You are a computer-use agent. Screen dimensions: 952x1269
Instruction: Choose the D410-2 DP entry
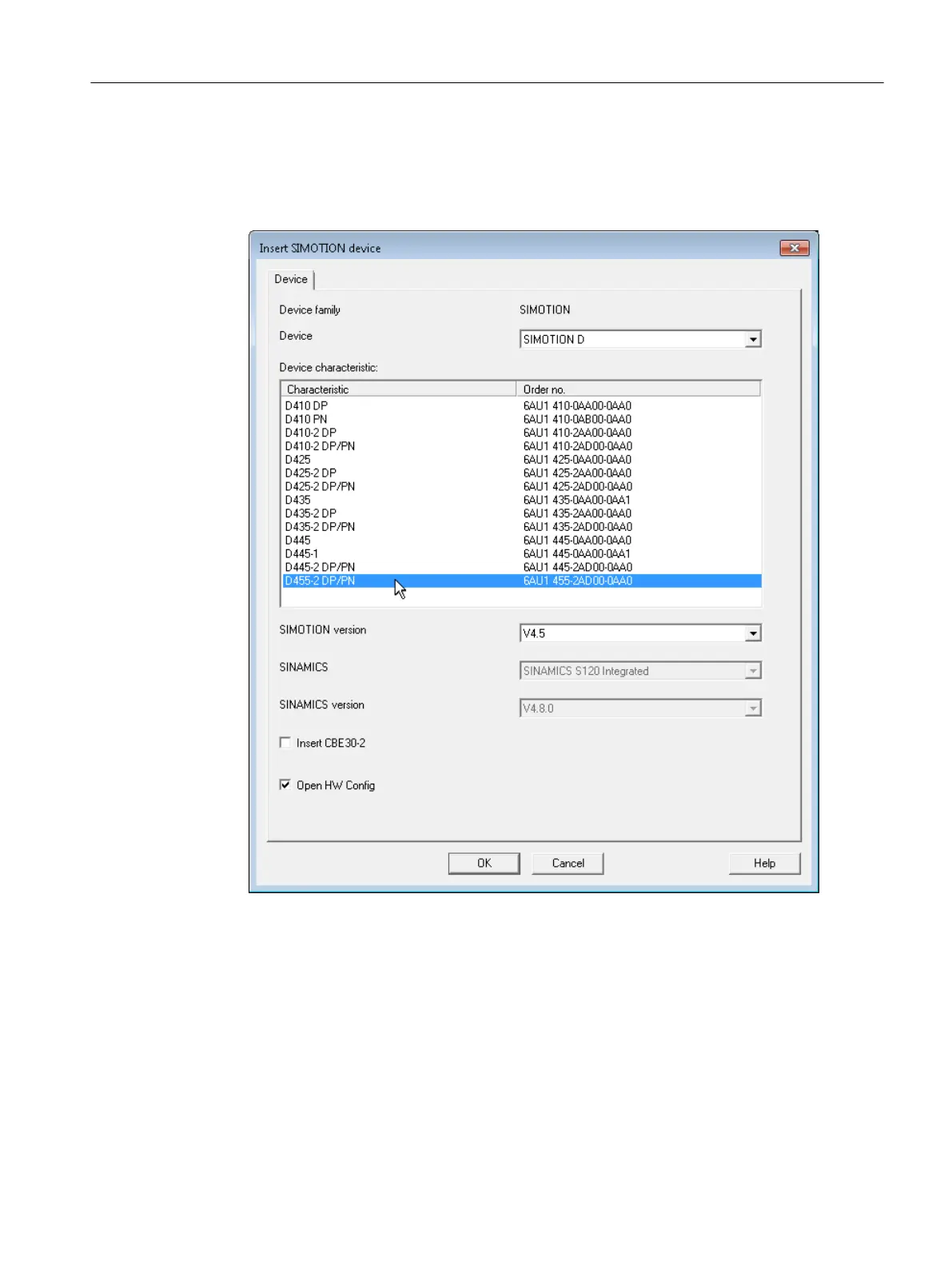[x=521, y=433]
